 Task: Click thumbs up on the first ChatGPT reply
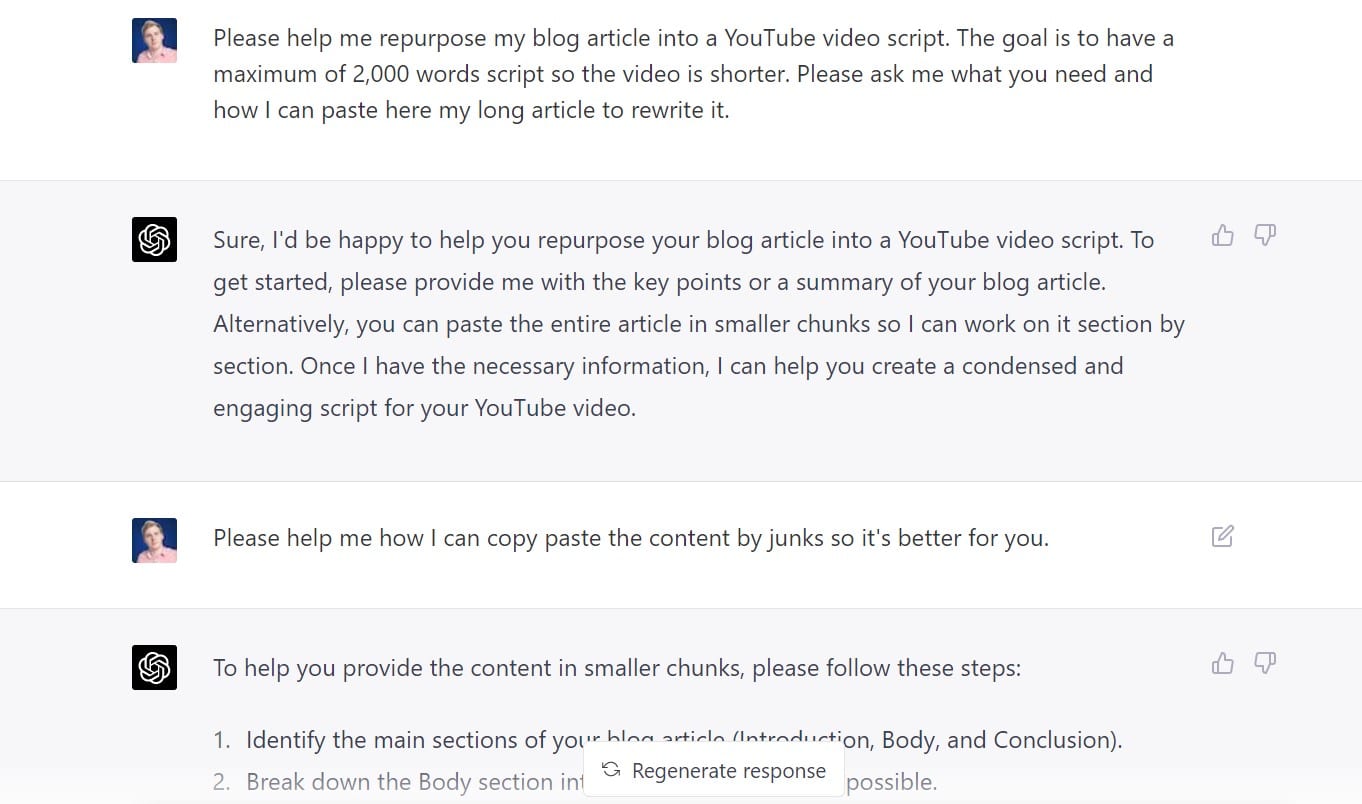(x=1222, y=236)
